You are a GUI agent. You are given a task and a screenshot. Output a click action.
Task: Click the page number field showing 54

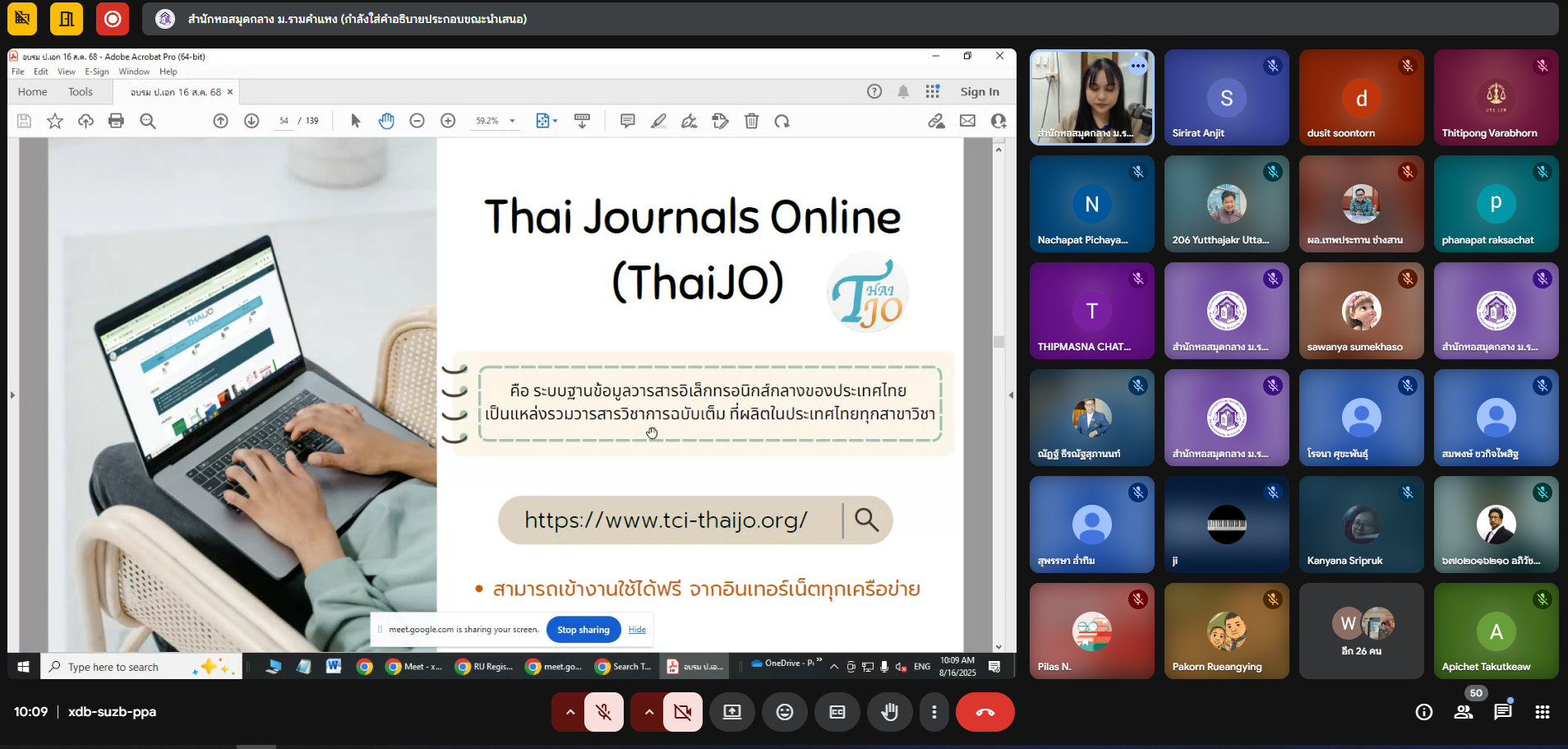(x=284, y=121)
